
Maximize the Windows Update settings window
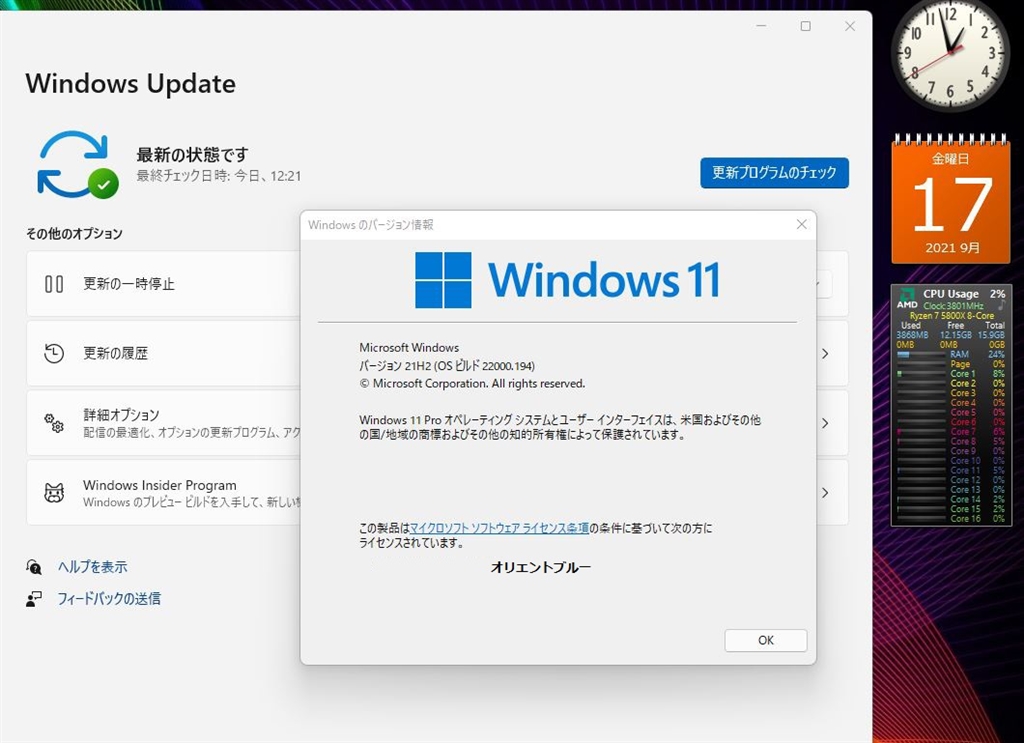tap(805, 26)
